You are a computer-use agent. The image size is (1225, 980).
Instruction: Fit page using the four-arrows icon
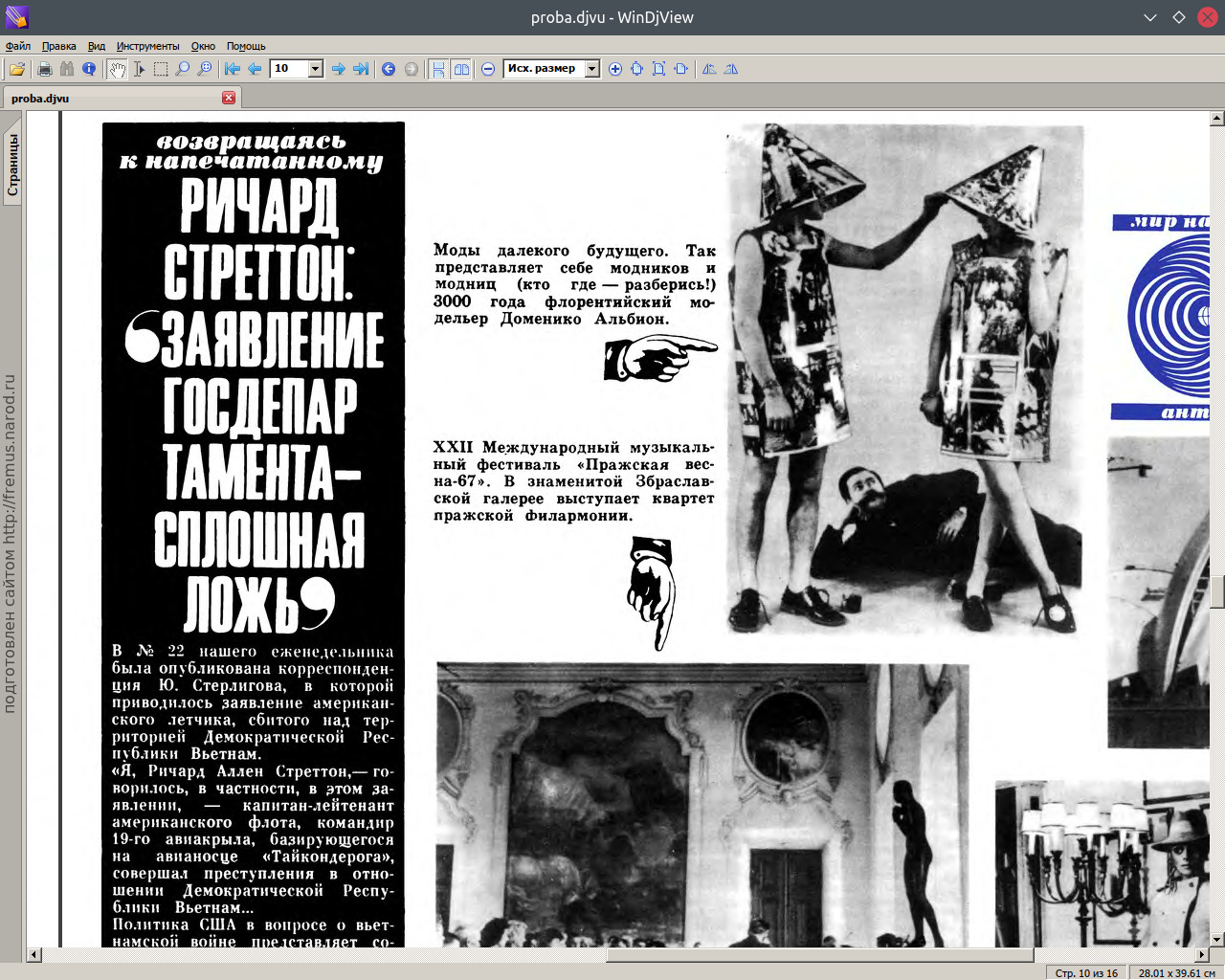(x=636, y=69)
